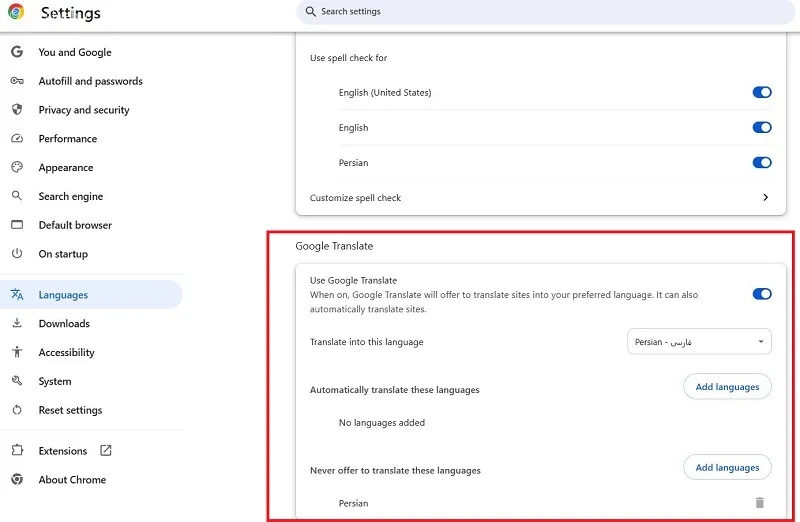This screenshot has width=800, height=522.
Task: Click the shield icon beside Privacy and security
Action: click(17, 109)
